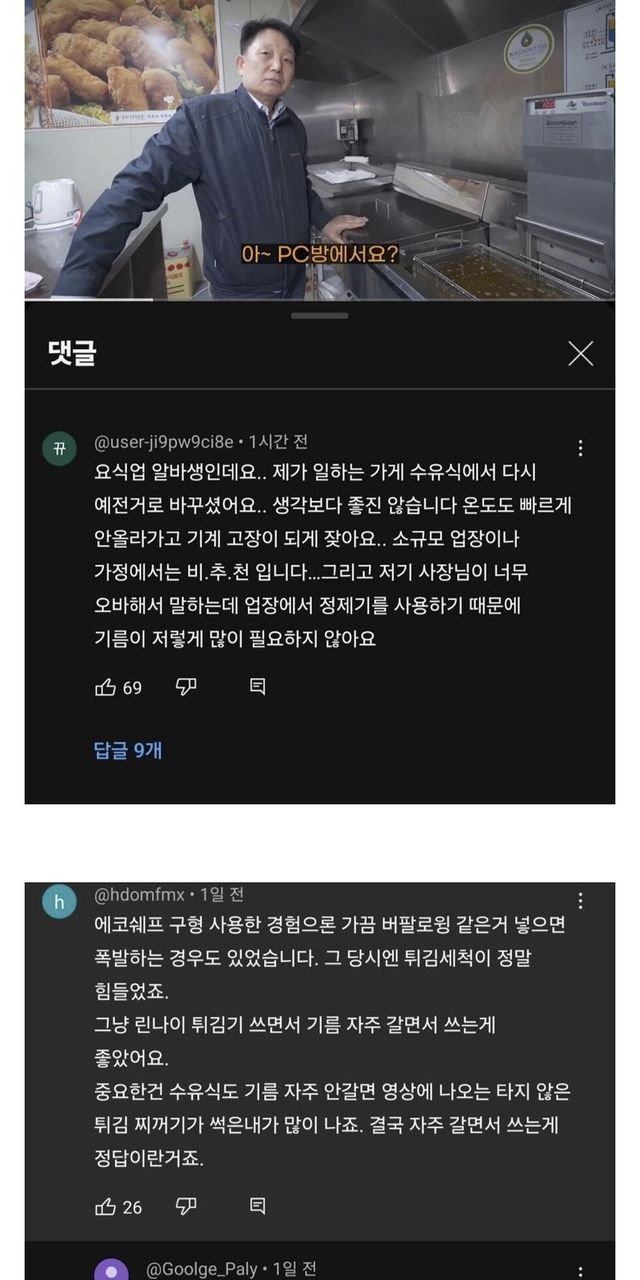The width and height of the screenshot is (640, 1280).
Task: Like the comment by @user-ji9pw9ci8e
Action: coord(106,687)
